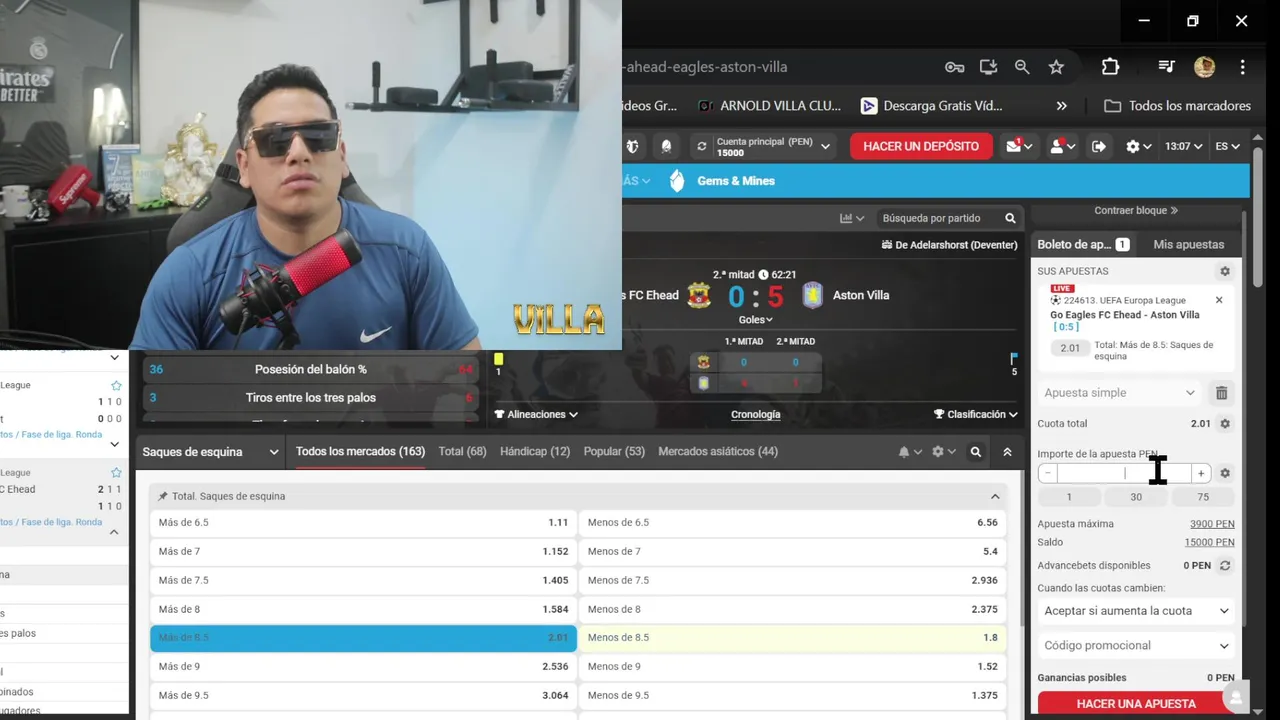Select the Total (68) tab

pyautogui.click(x=462, y=452)
